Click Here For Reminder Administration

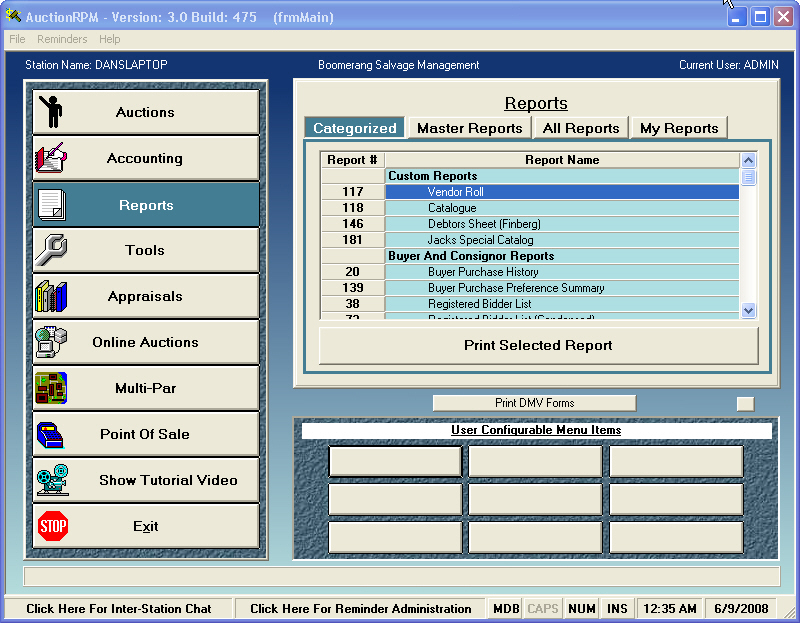pos(361,609)
